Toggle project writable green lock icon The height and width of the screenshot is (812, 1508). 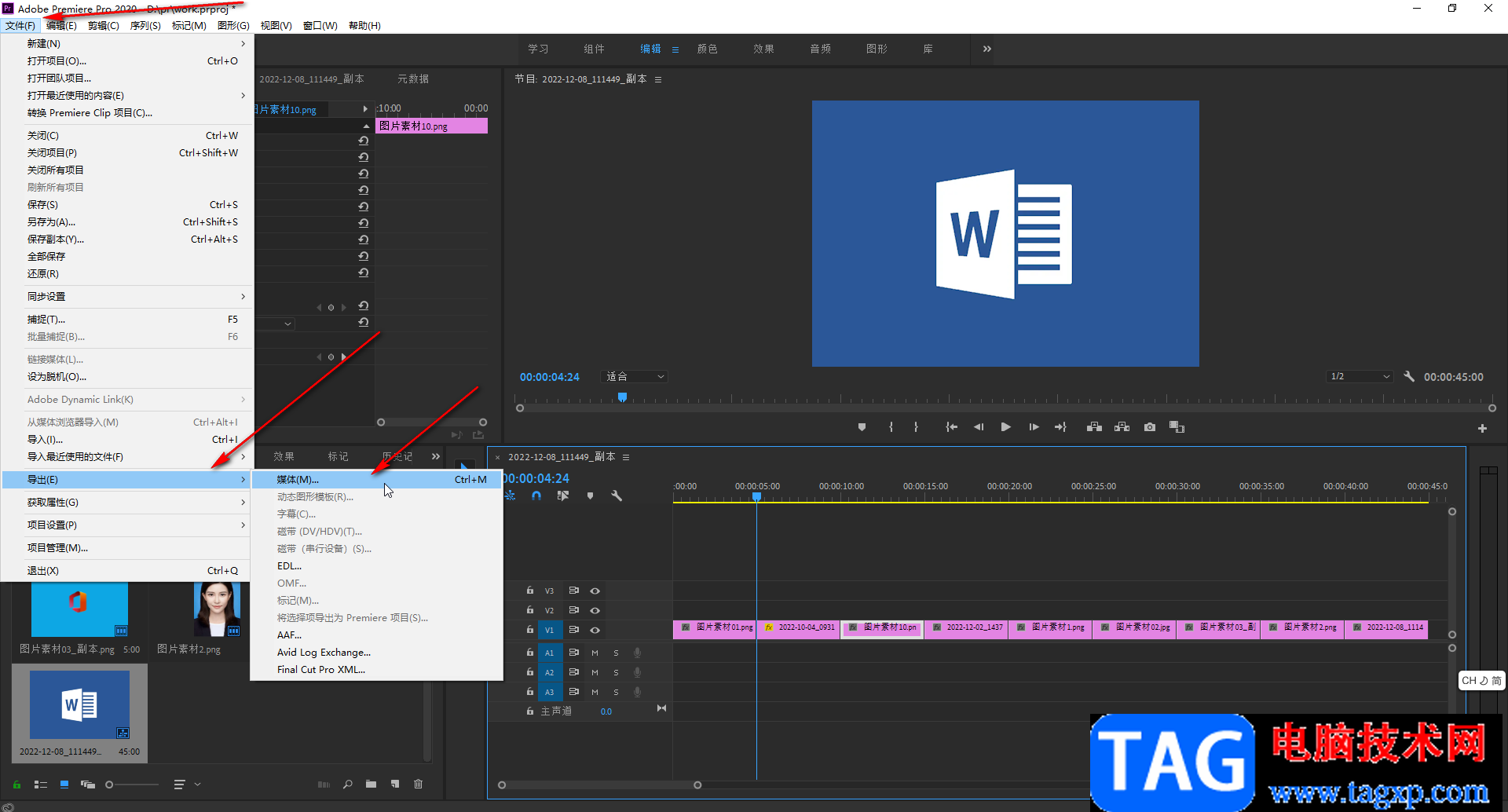point(16,784)
